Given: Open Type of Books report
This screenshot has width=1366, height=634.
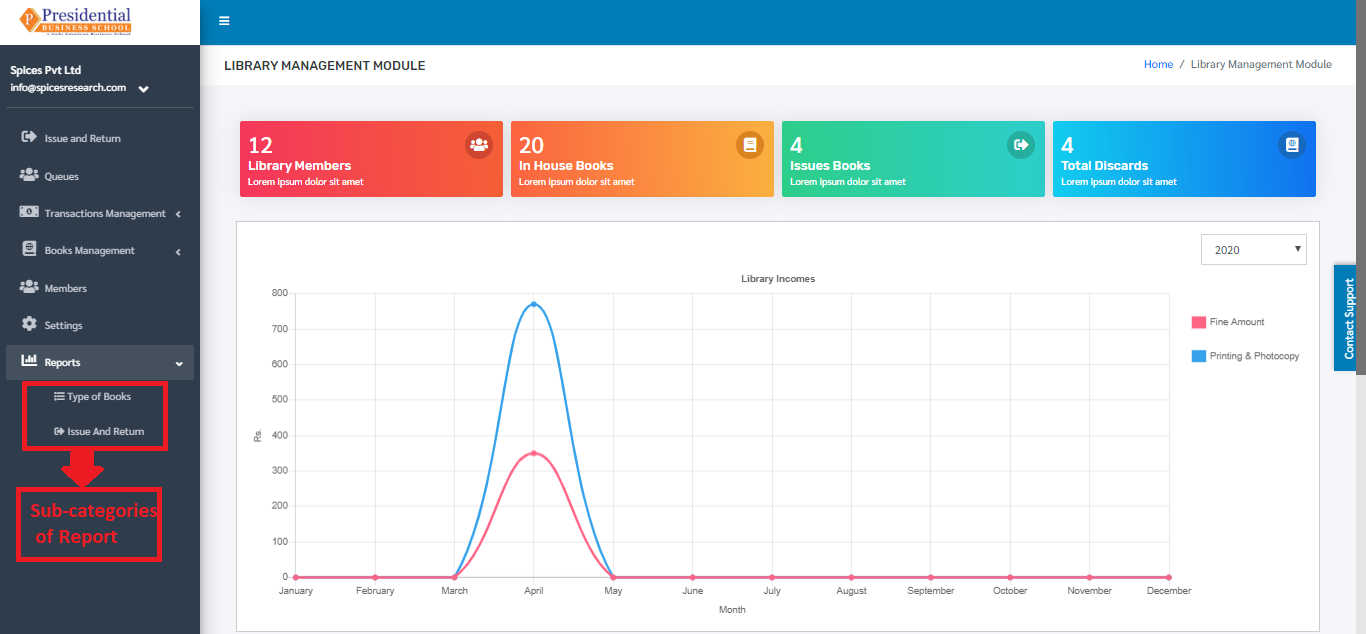Looking at the screenshot, I should pyautogui.click(x=93, y=397).
